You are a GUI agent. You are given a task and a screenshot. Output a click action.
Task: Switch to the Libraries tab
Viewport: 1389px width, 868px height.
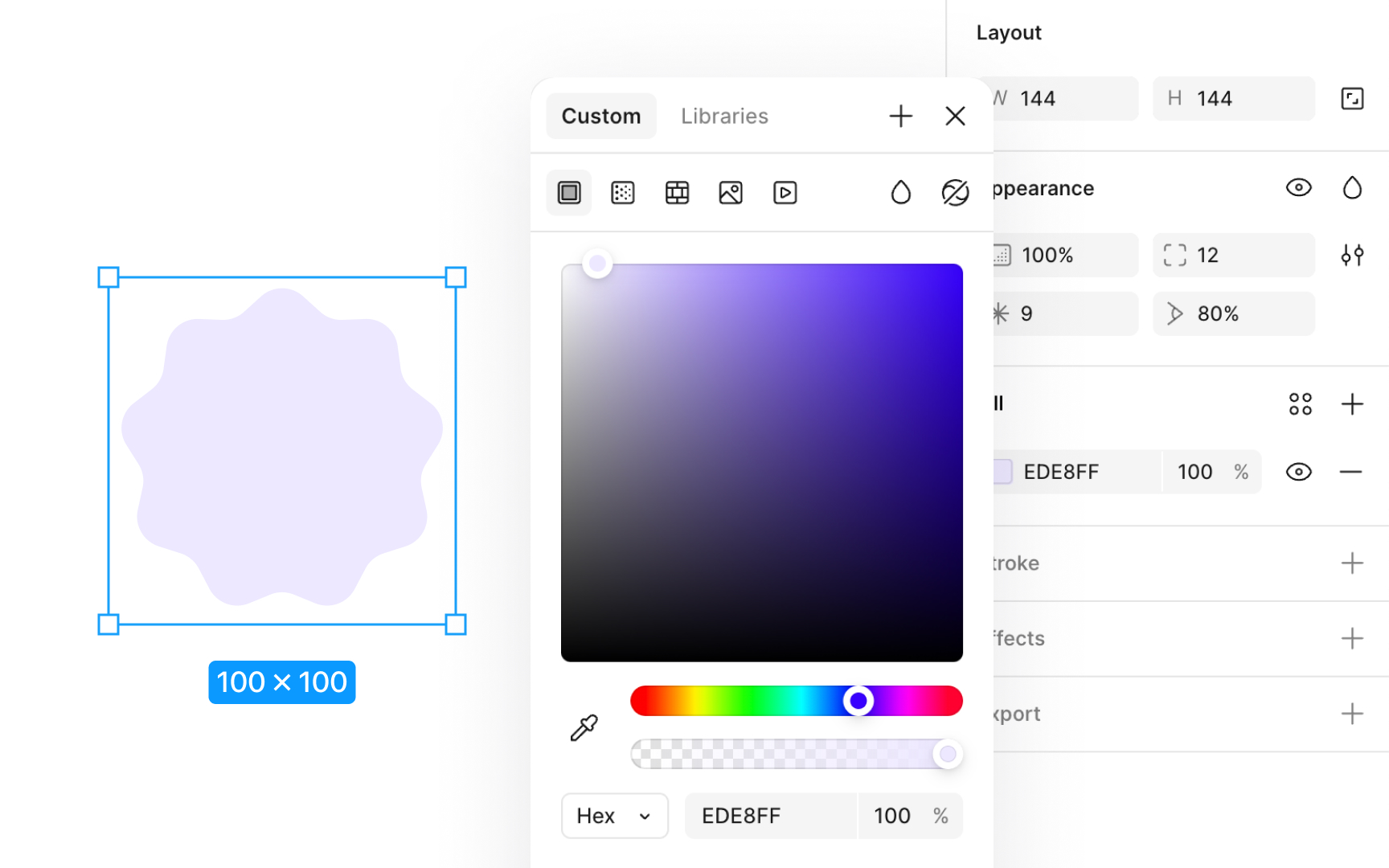pyautogui.click(x=723, y=116)
